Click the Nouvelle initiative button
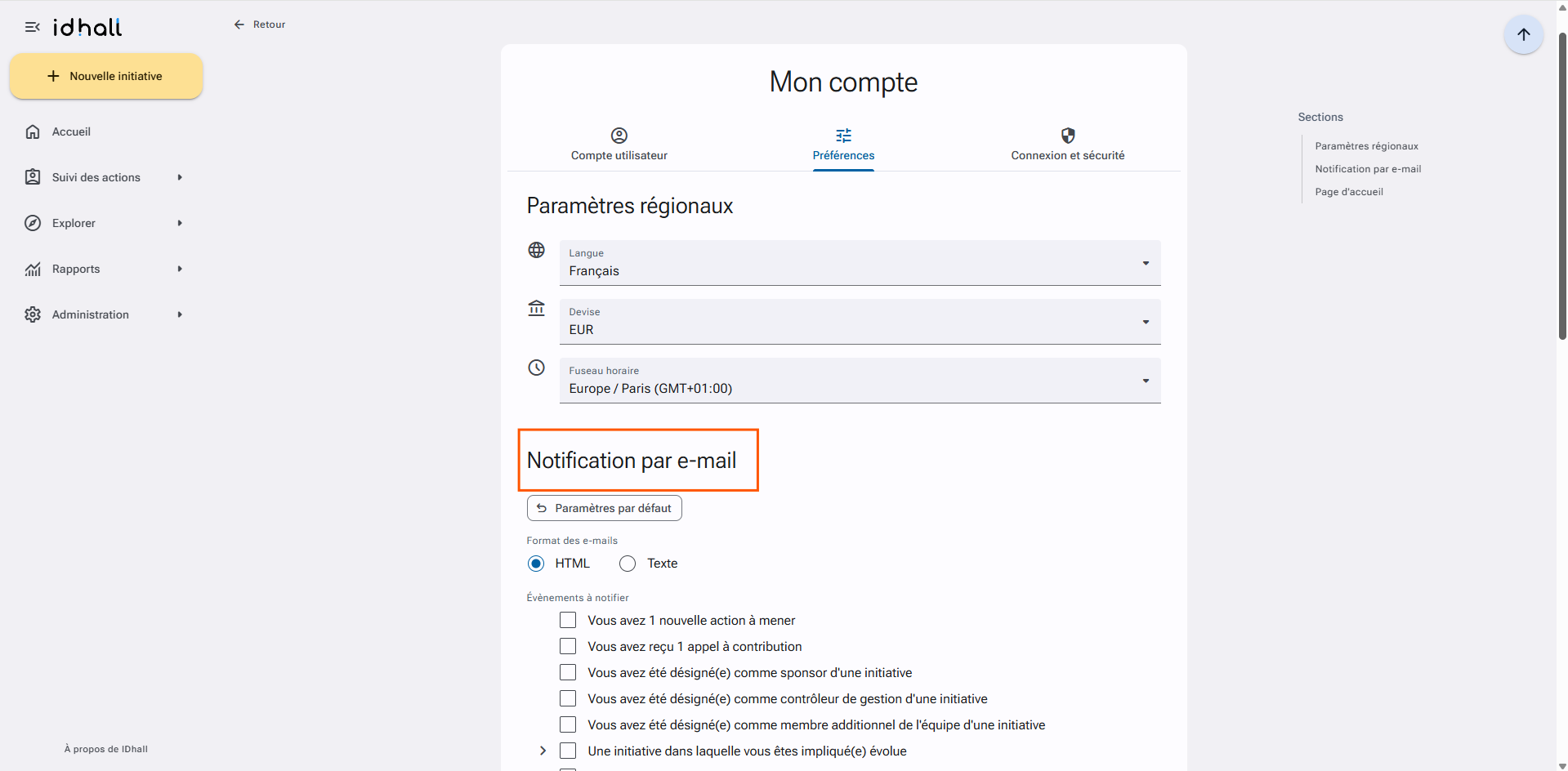The image size is (1568, 771). [x=106, y=76]
